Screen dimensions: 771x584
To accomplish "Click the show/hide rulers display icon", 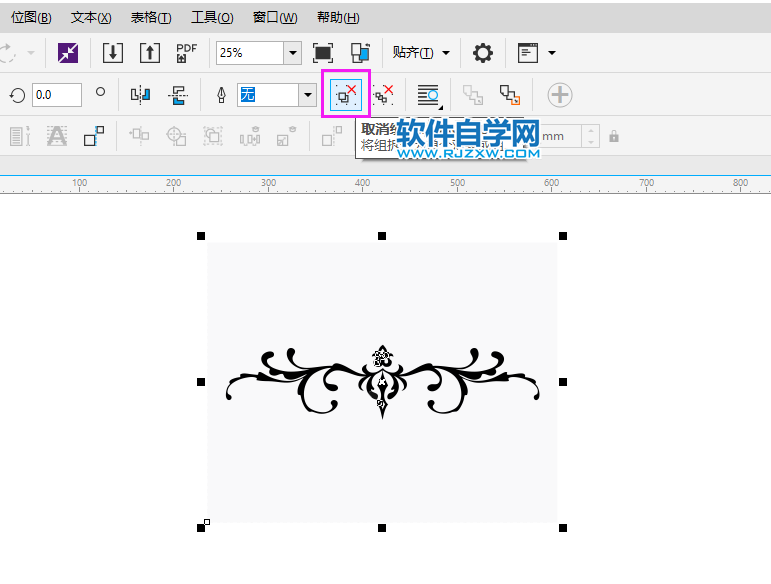I will (x=360, y=53).
